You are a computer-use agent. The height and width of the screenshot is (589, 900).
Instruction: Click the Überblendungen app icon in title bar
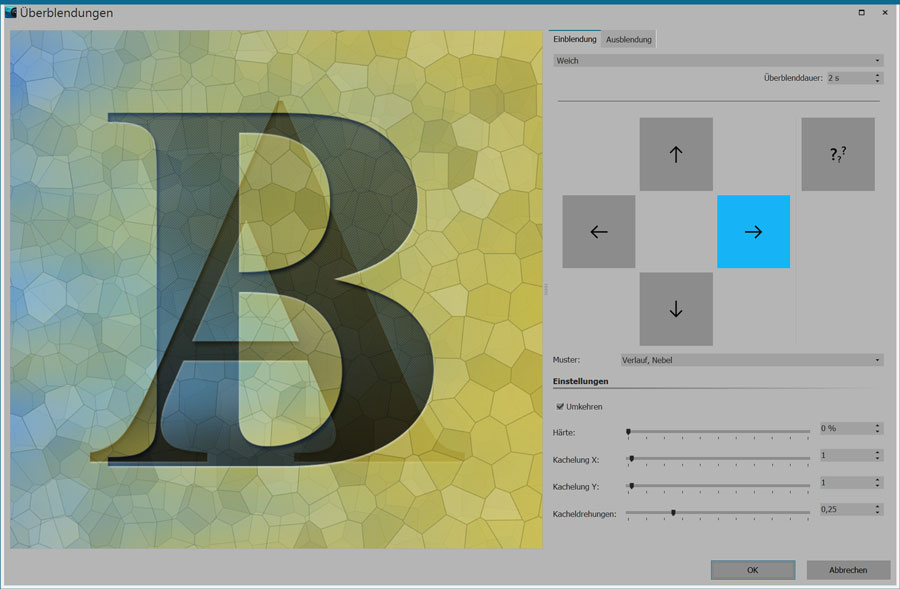[10, 12]
